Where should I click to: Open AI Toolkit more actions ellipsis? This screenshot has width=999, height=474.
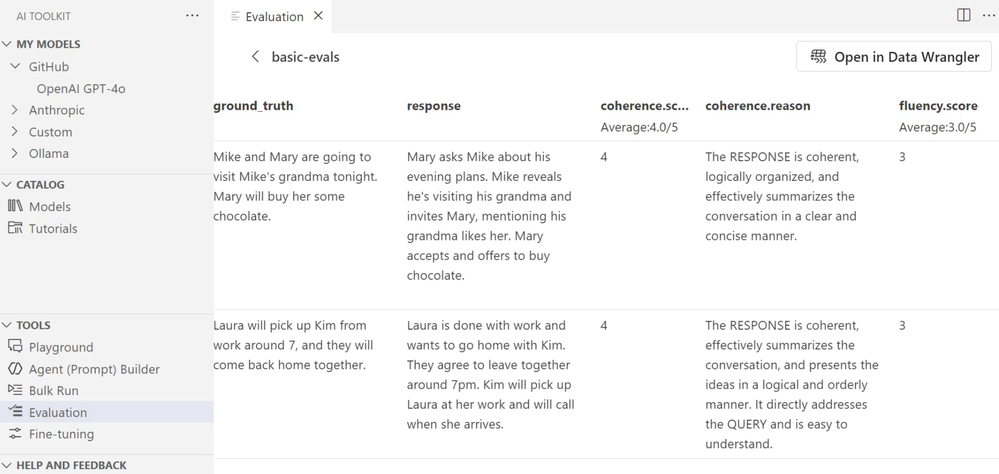click(192, 16)
